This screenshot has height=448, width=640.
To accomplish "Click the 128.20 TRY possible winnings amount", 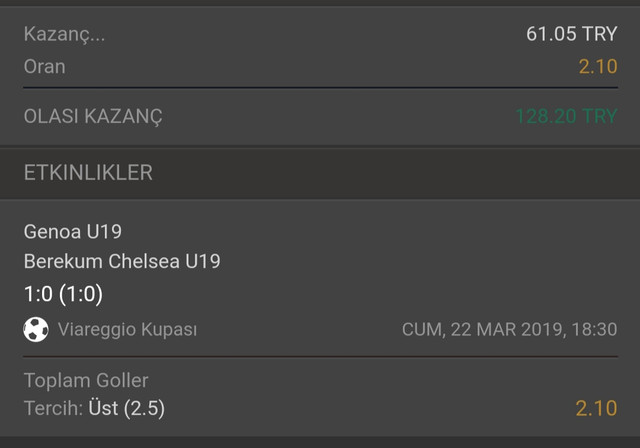I will (567, 116).
